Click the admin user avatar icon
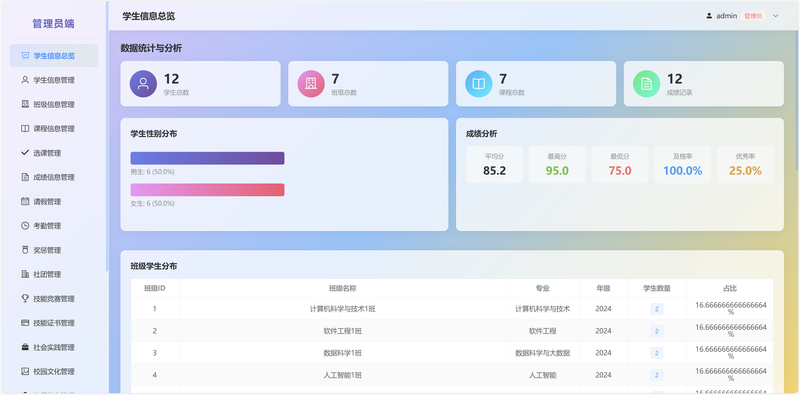The image size is (800, 395). [709, 16]
